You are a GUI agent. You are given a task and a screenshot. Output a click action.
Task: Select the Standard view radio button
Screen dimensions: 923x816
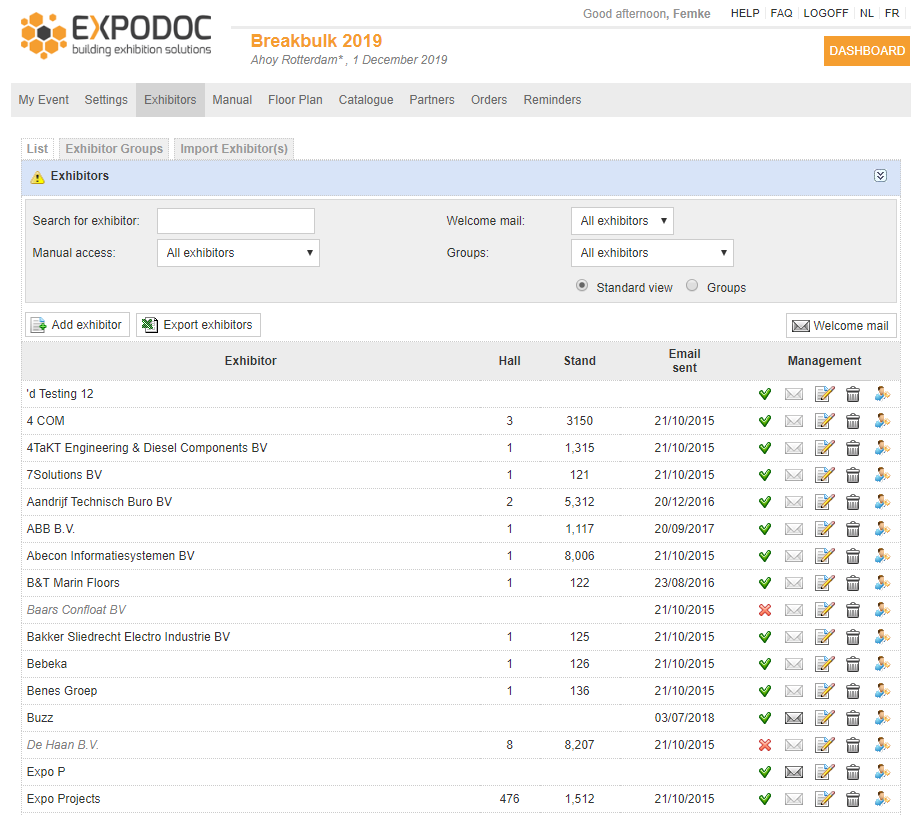point(582,286)
